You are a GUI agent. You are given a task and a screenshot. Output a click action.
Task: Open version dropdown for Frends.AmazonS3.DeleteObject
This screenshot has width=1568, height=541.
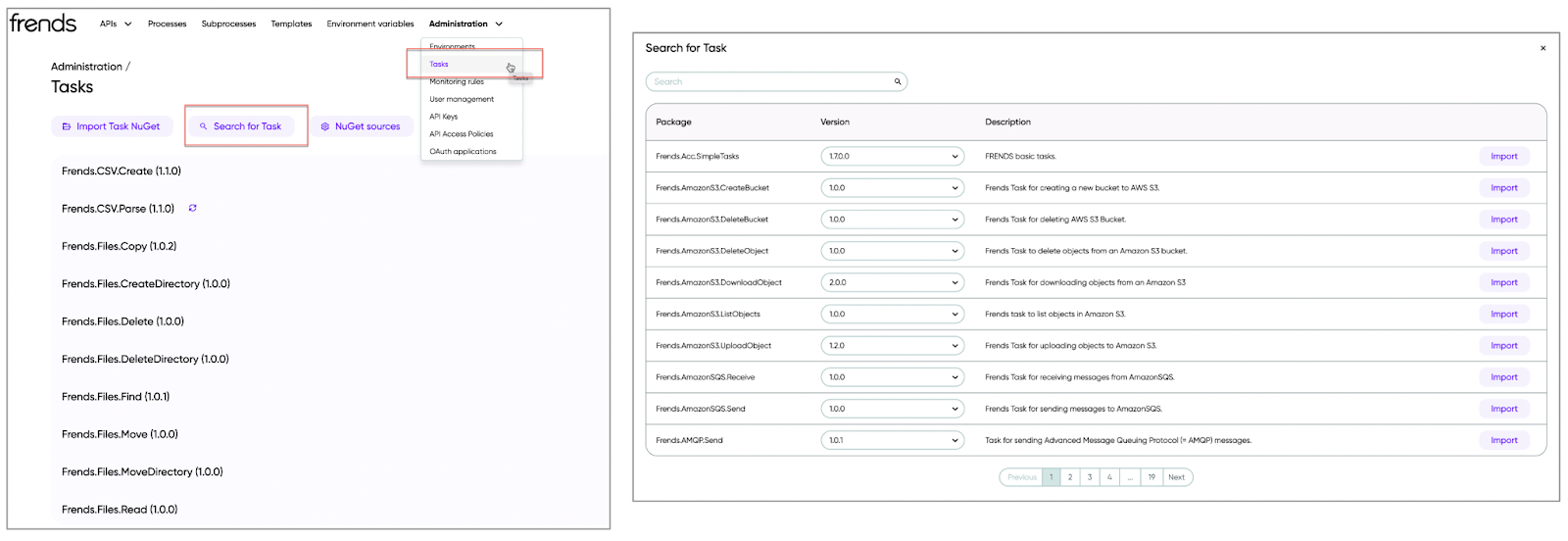[x=892, y=251]
